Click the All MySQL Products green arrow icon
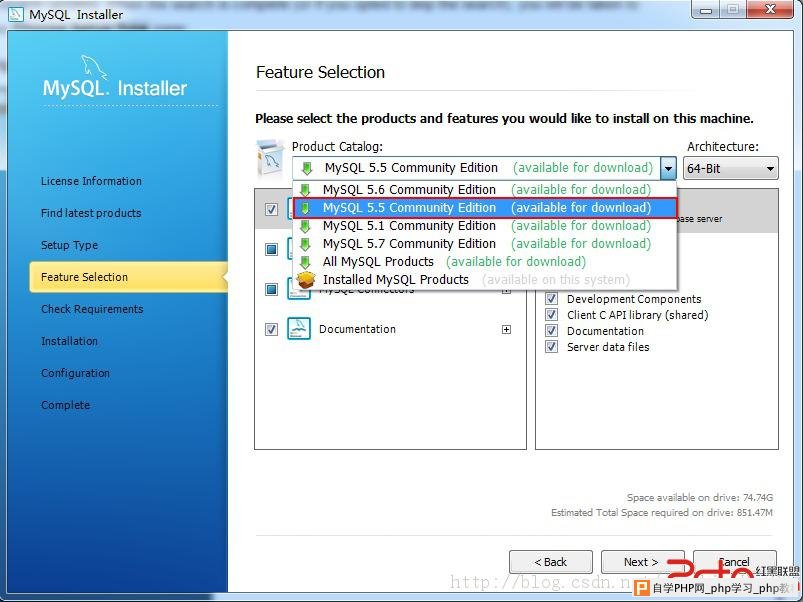The height and width of the screenshot is (602, 803). (305, 262)
